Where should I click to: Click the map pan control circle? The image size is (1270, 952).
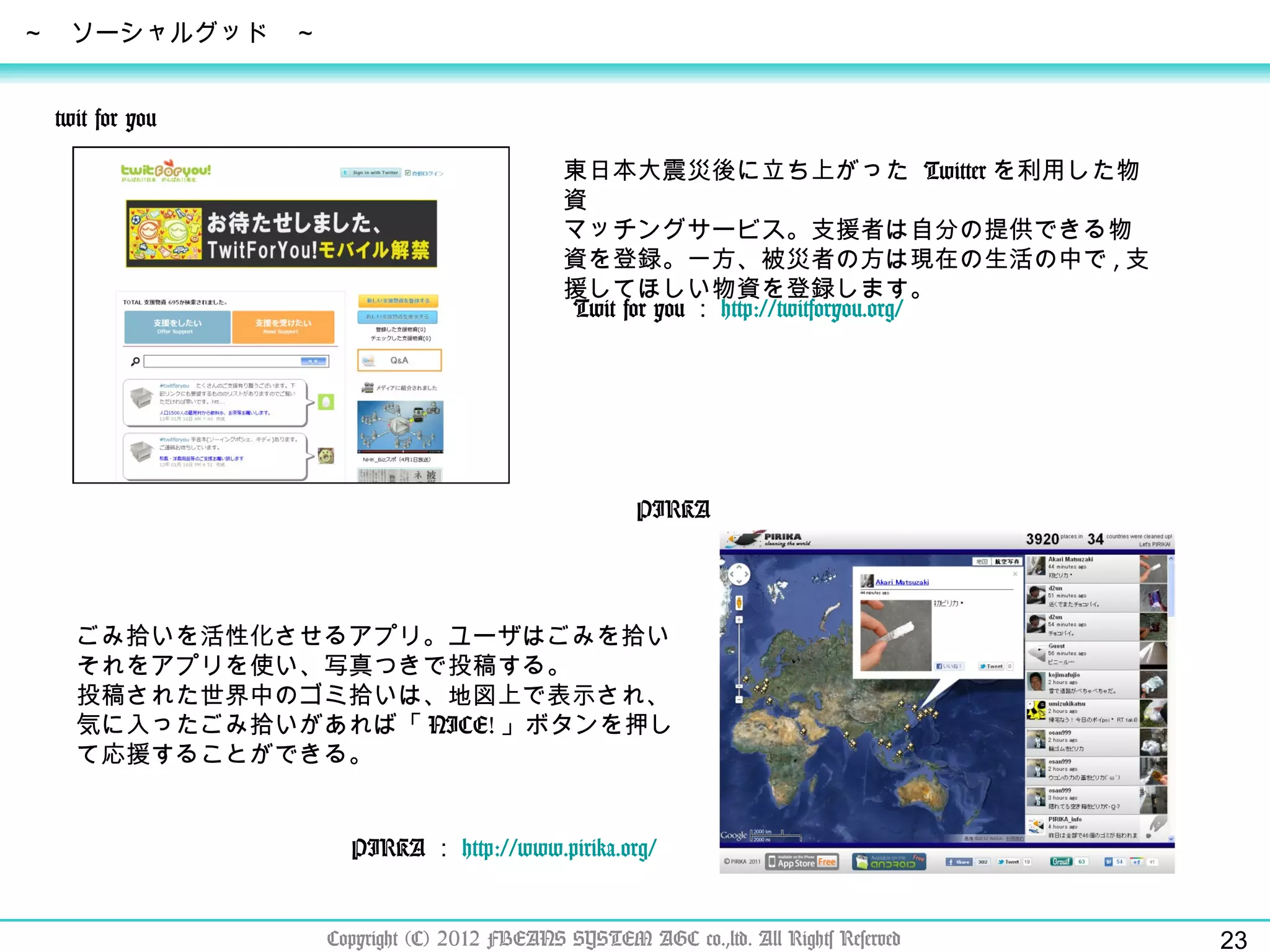(x=739, y=575)
